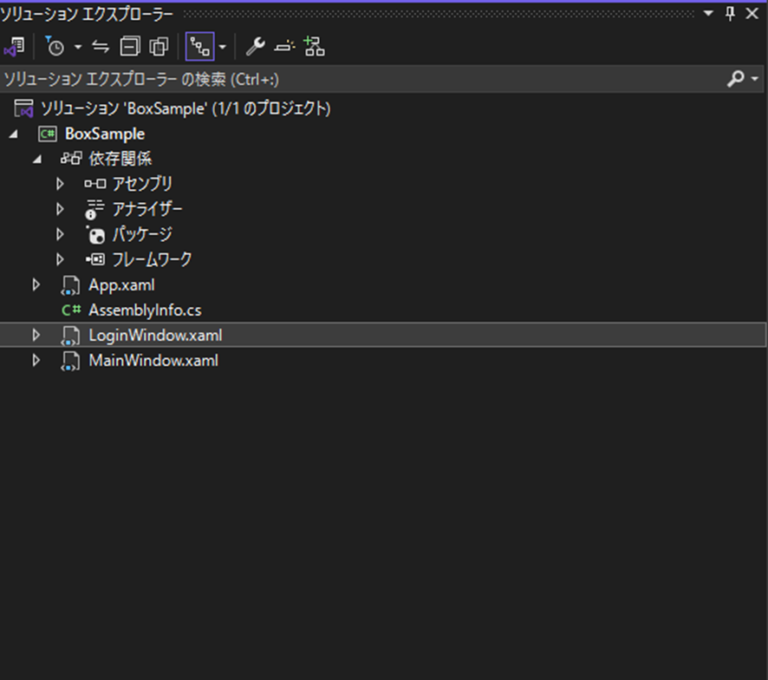768x680 pixels.
Task: Click the Preview Selected Items icon
Action: [x=284, y=46]
